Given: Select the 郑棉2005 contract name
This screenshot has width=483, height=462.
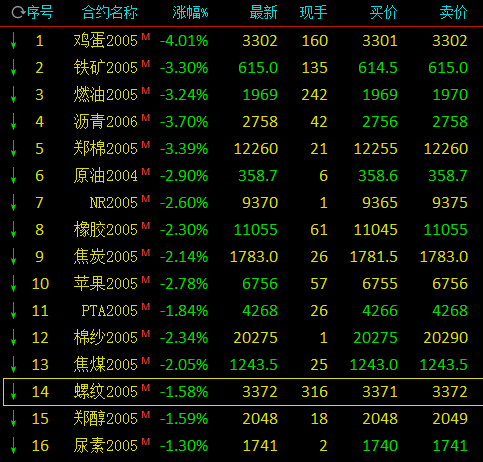Looking at the screenshot, I should (105, 149).
